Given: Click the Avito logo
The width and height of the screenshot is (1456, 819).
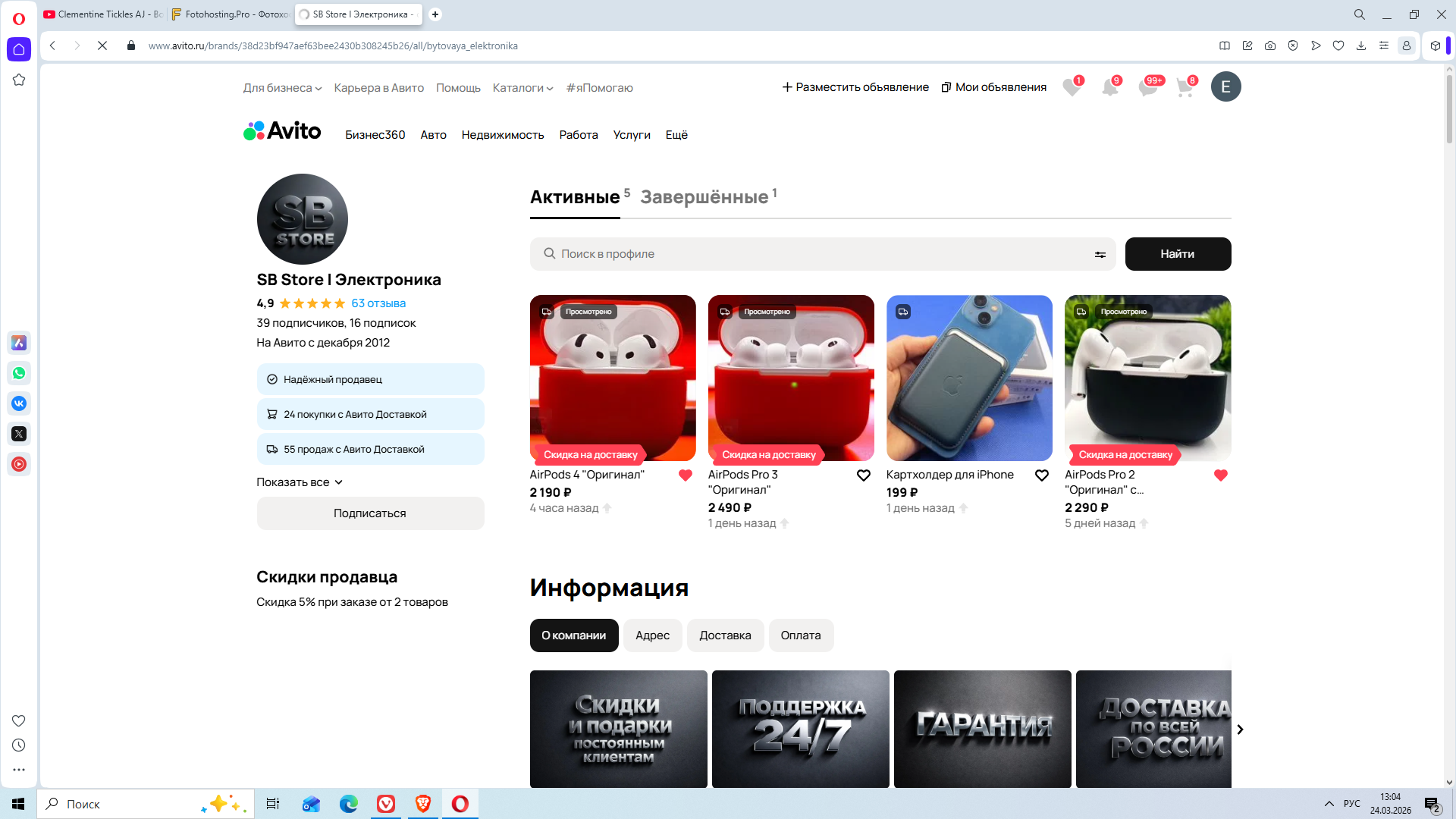Looking at the screenshot, I should pos(282,131).
